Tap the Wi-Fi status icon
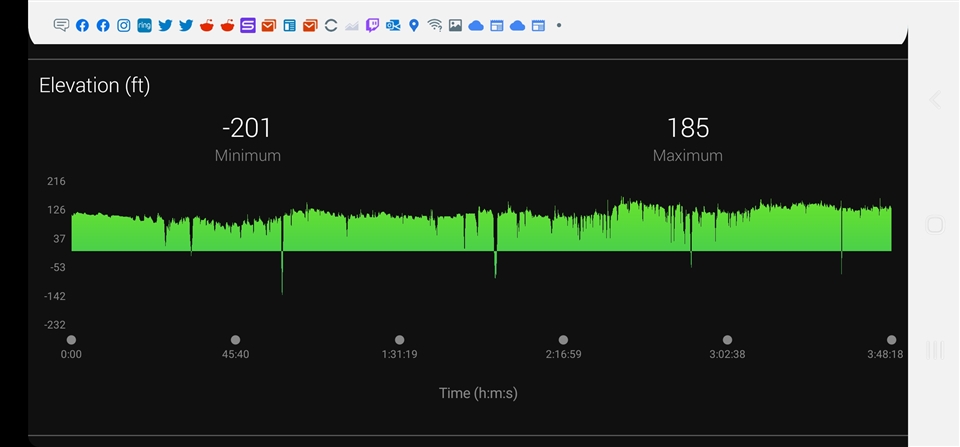 point(434,25)
